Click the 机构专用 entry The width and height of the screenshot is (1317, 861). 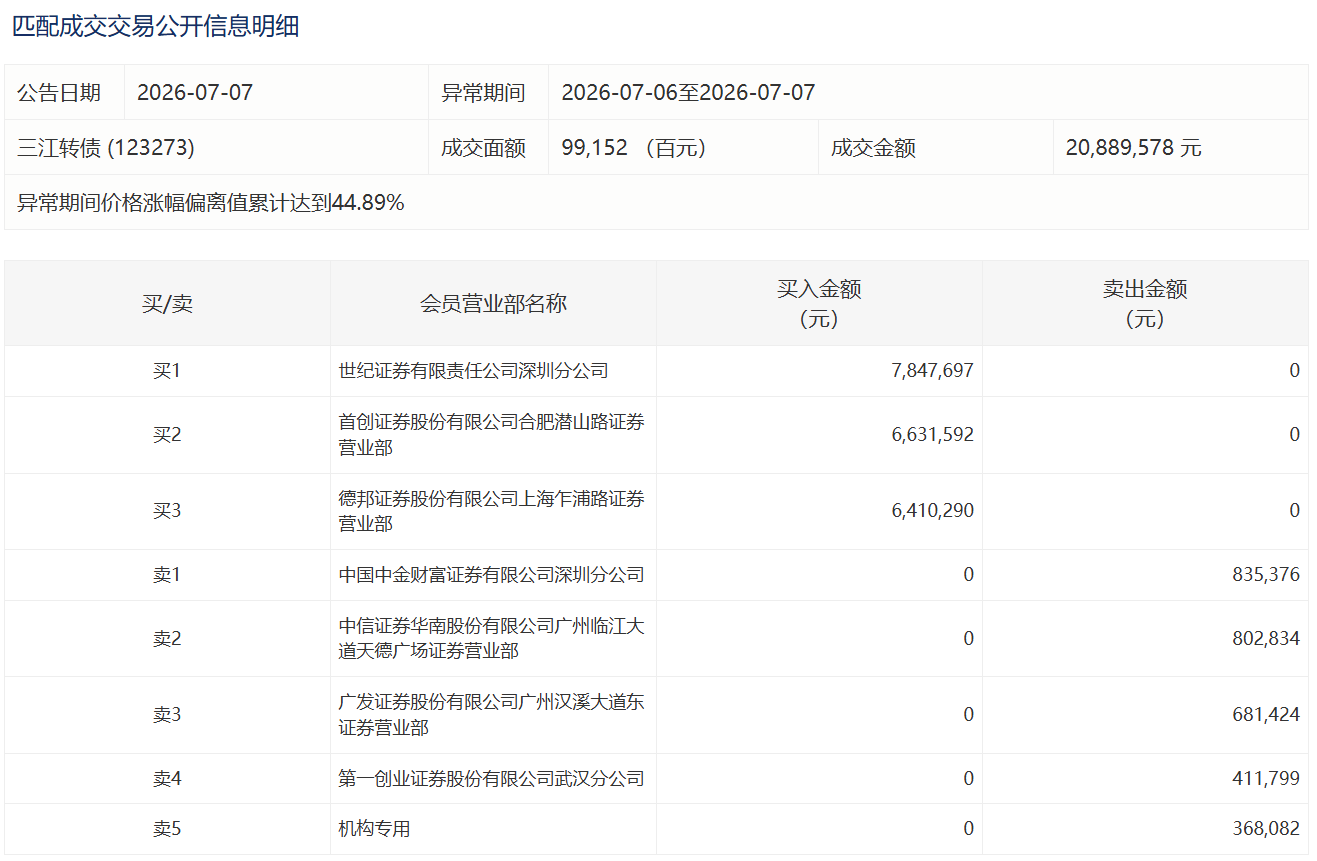[374, 829]
